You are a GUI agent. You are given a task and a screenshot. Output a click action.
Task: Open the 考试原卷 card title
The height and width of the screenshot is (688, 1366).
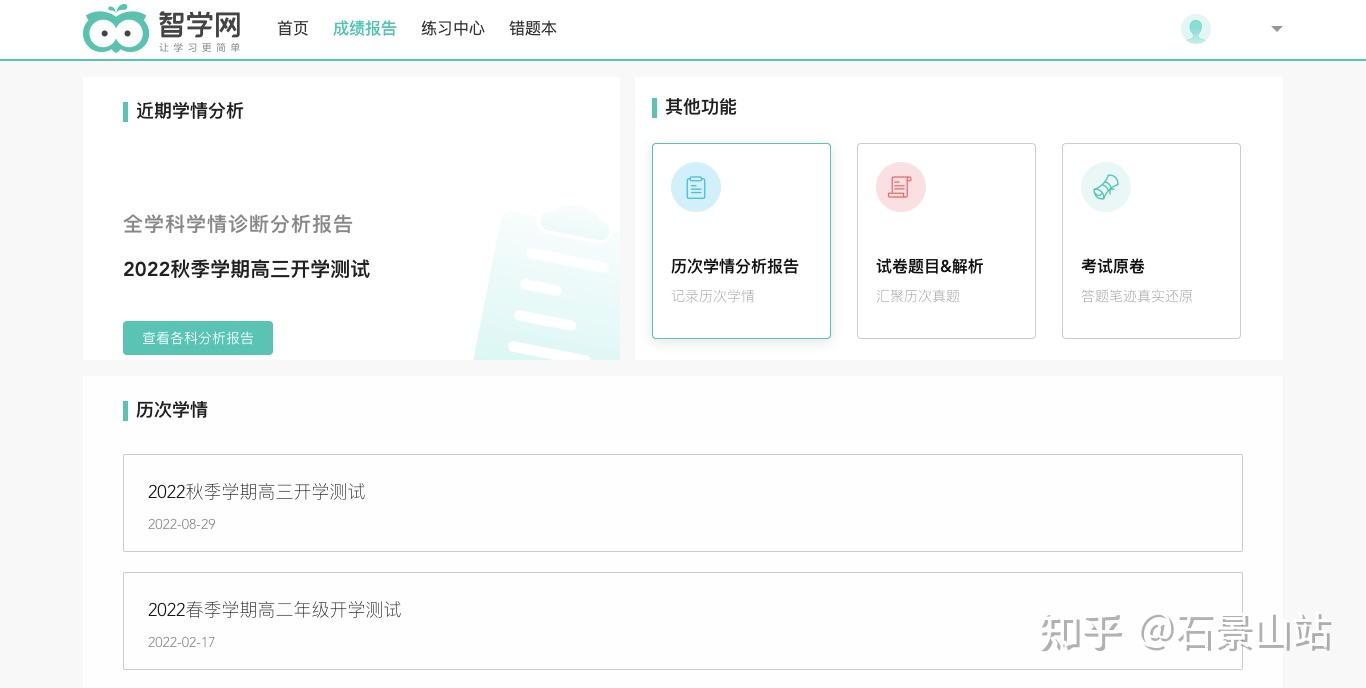(1113, 266)
